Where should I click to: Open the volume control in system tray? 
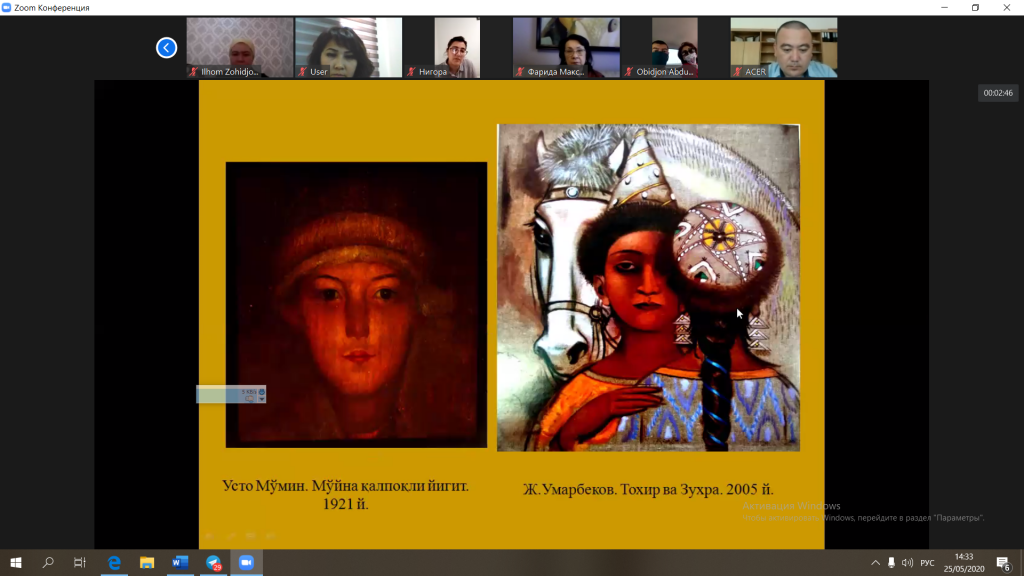[907, 563]
